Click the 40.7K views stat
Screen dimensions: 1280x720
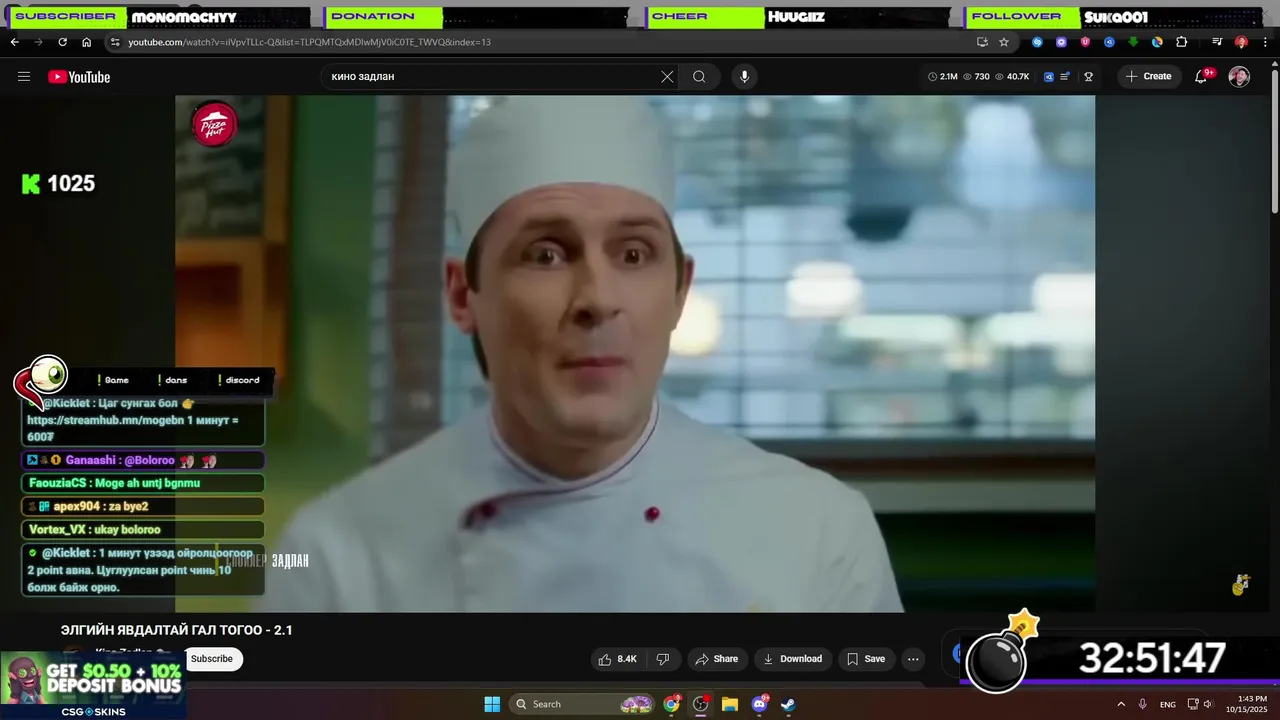[x=1012, y=77]
